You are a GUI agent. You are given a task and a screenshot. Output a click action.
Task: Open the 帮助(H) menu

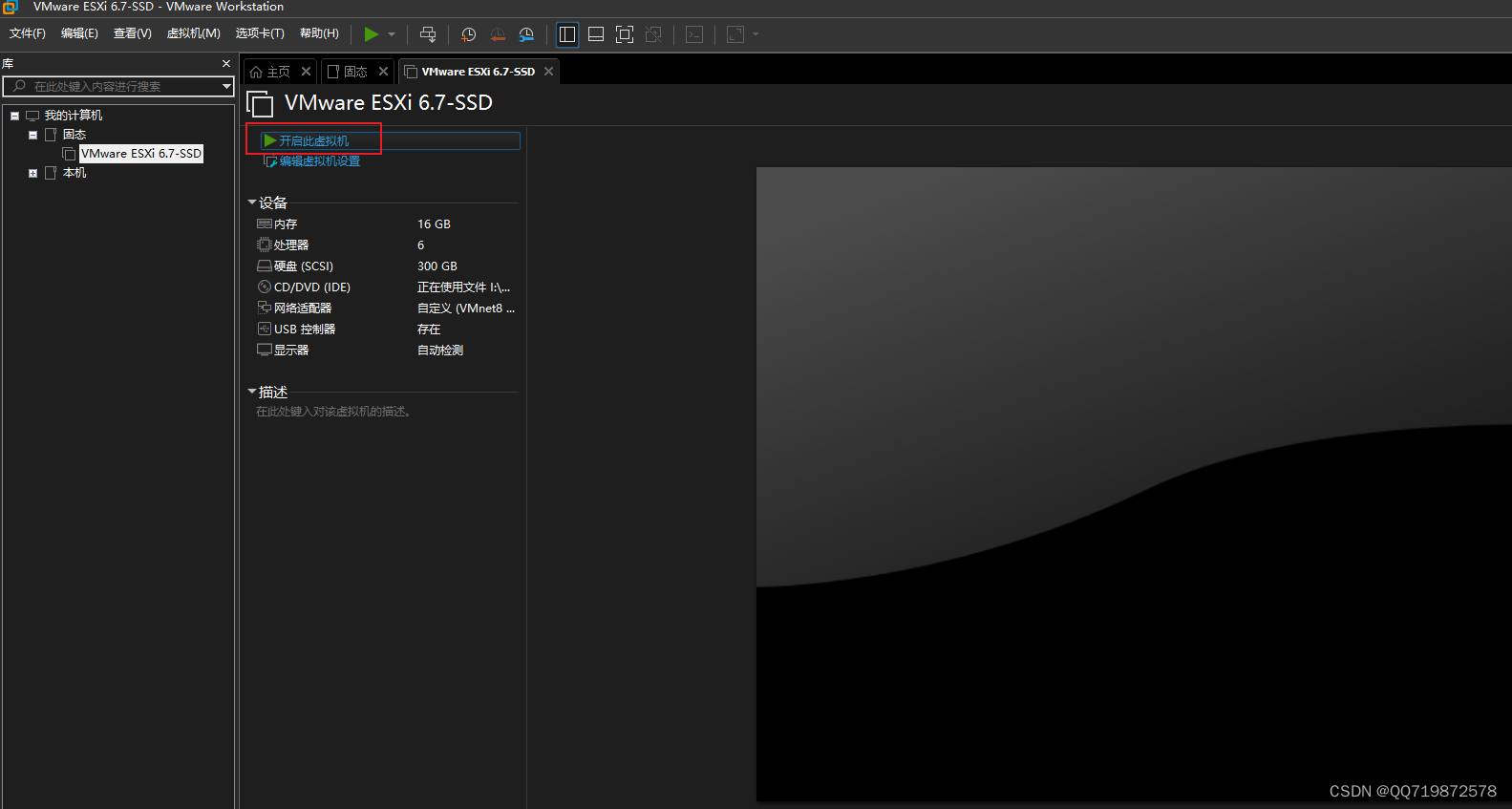[x=319, y=33]
